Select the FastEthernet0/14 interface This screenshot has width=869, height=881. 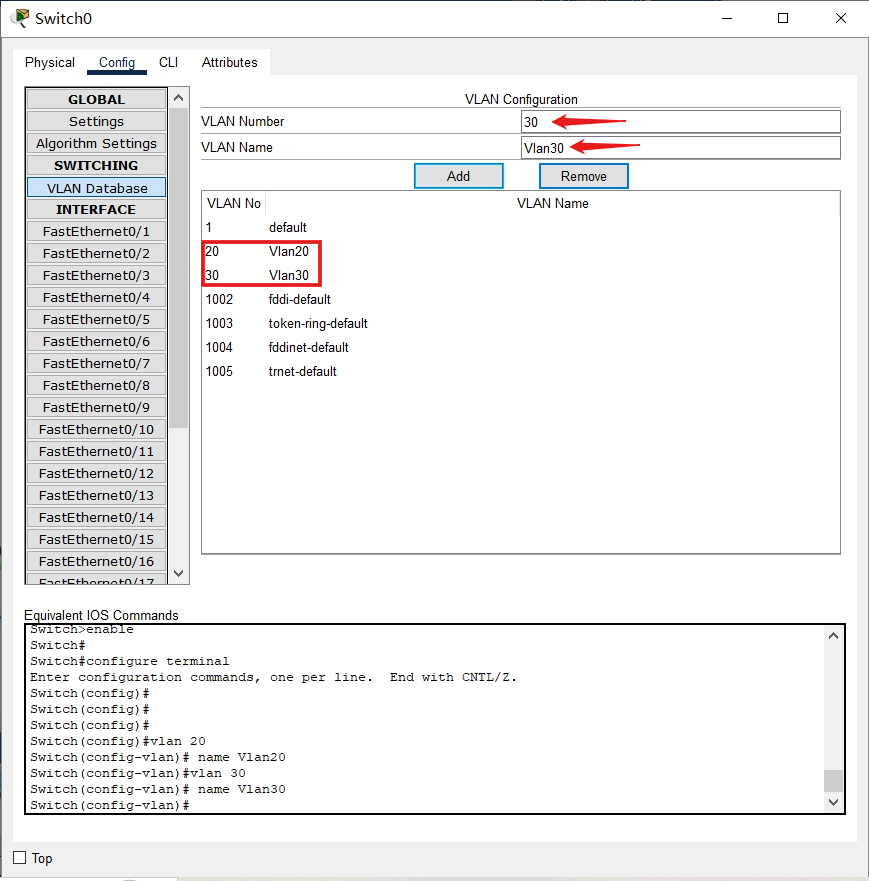(96, 517)
